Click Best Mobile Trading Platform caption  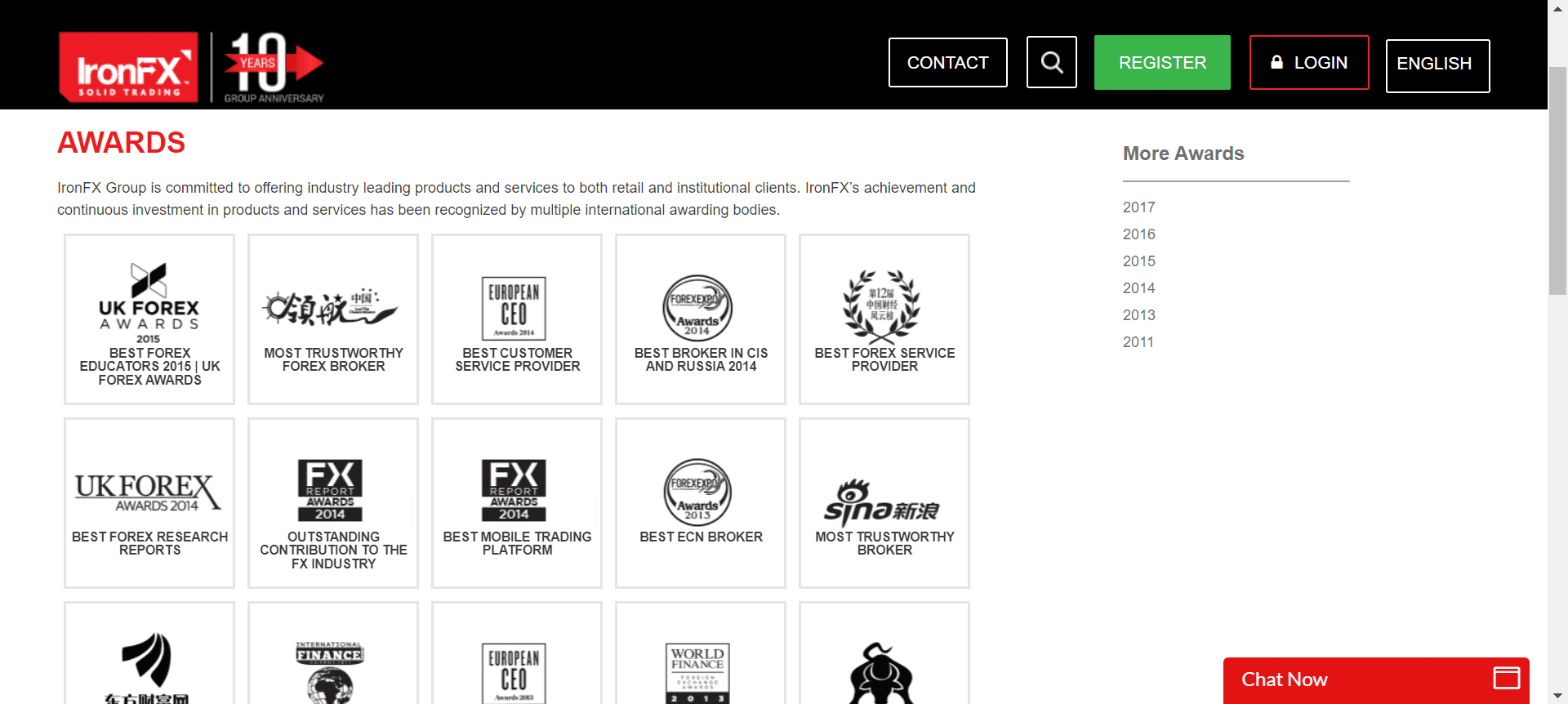click(x=517, y=543)
